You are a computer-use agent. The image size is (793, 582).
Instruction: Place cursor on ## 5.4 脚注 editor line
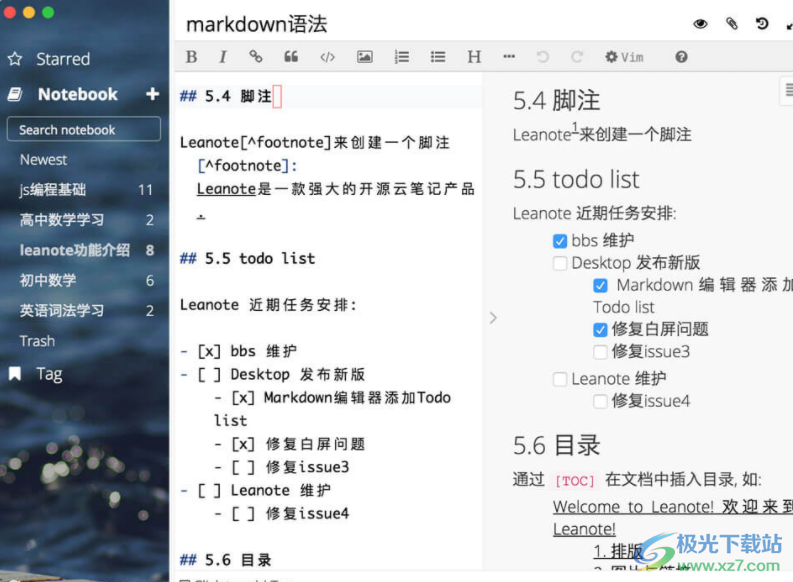click(x=227, y=96)
